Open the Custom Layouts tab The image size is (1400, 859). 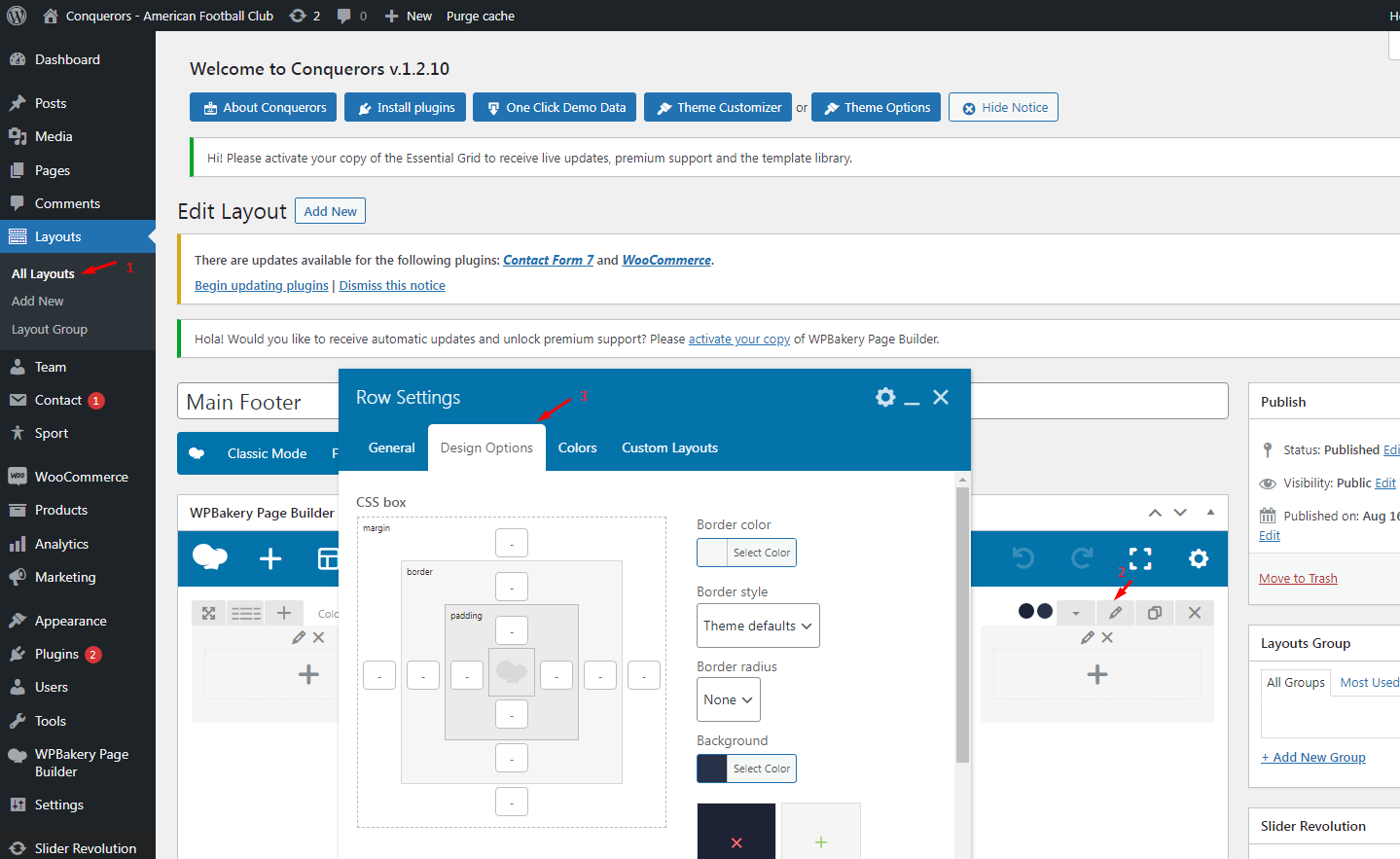(x=669, y=447)
